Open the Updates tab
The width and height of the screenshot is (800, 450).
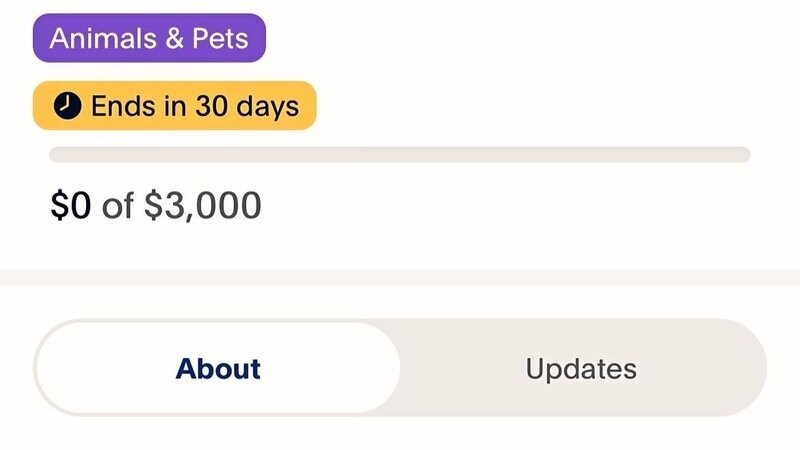(x=581, y=368)
